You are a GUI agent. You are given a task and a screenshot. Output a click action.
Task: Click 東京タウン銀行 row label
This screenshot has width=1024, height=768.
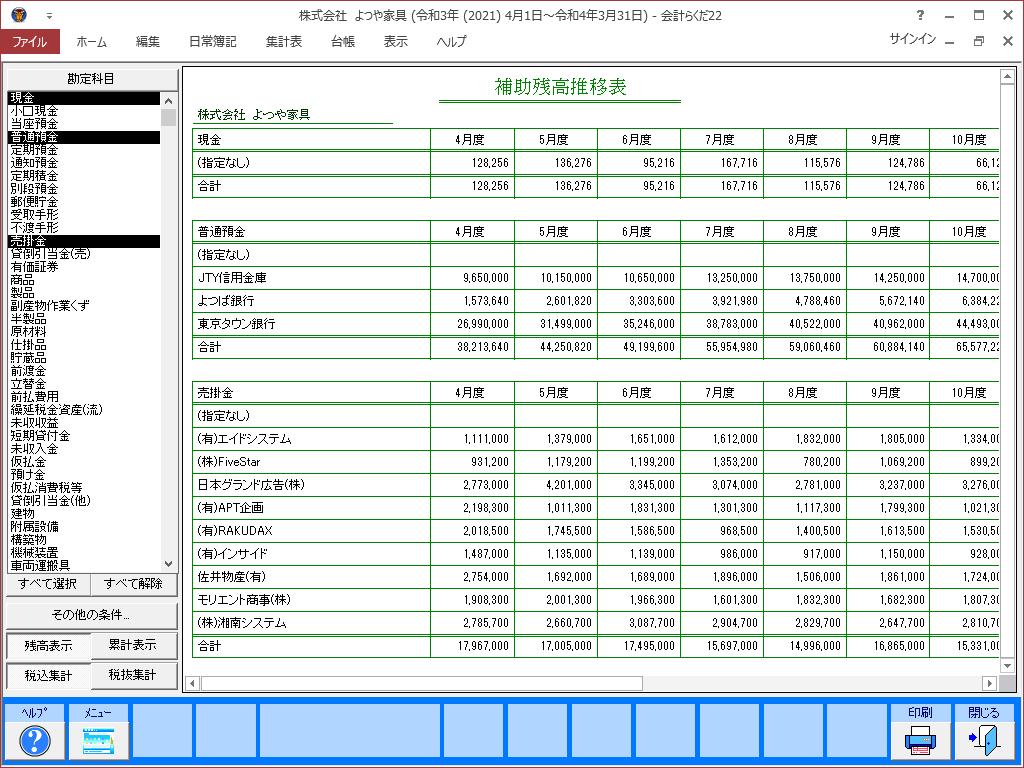point(236,324)
